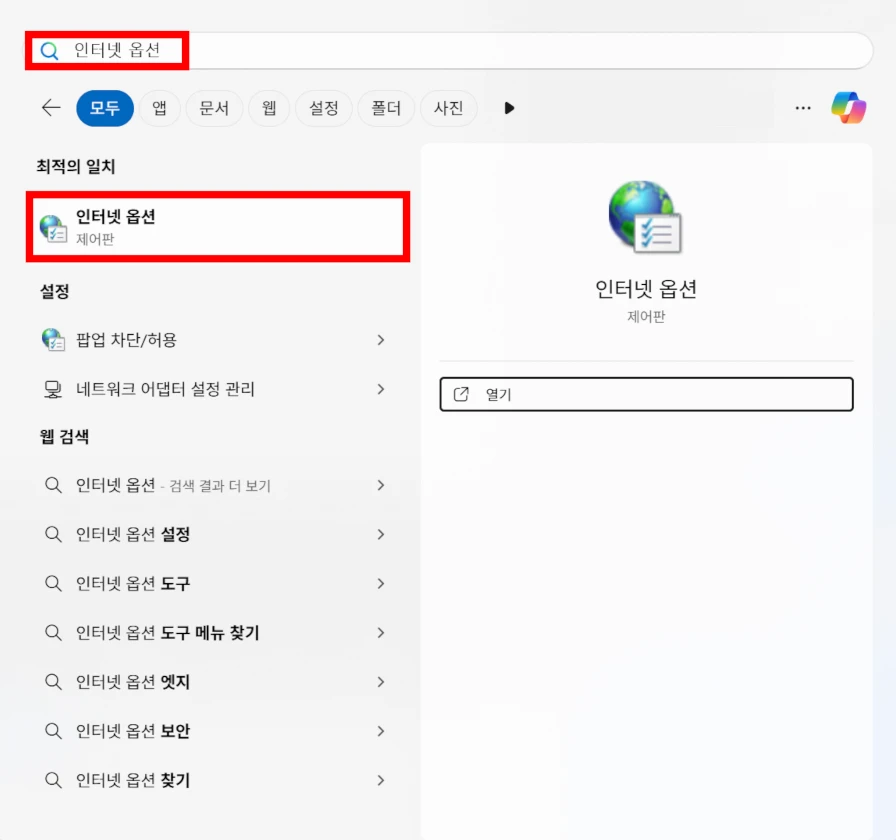Expand chevron for 검색 결과 더 보기 row
896x840 pixels.
pos(381,485)
